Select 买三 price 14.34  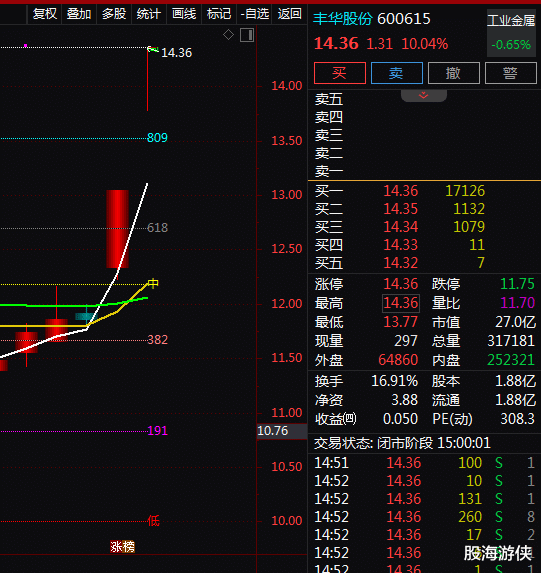tap(401, 227)
